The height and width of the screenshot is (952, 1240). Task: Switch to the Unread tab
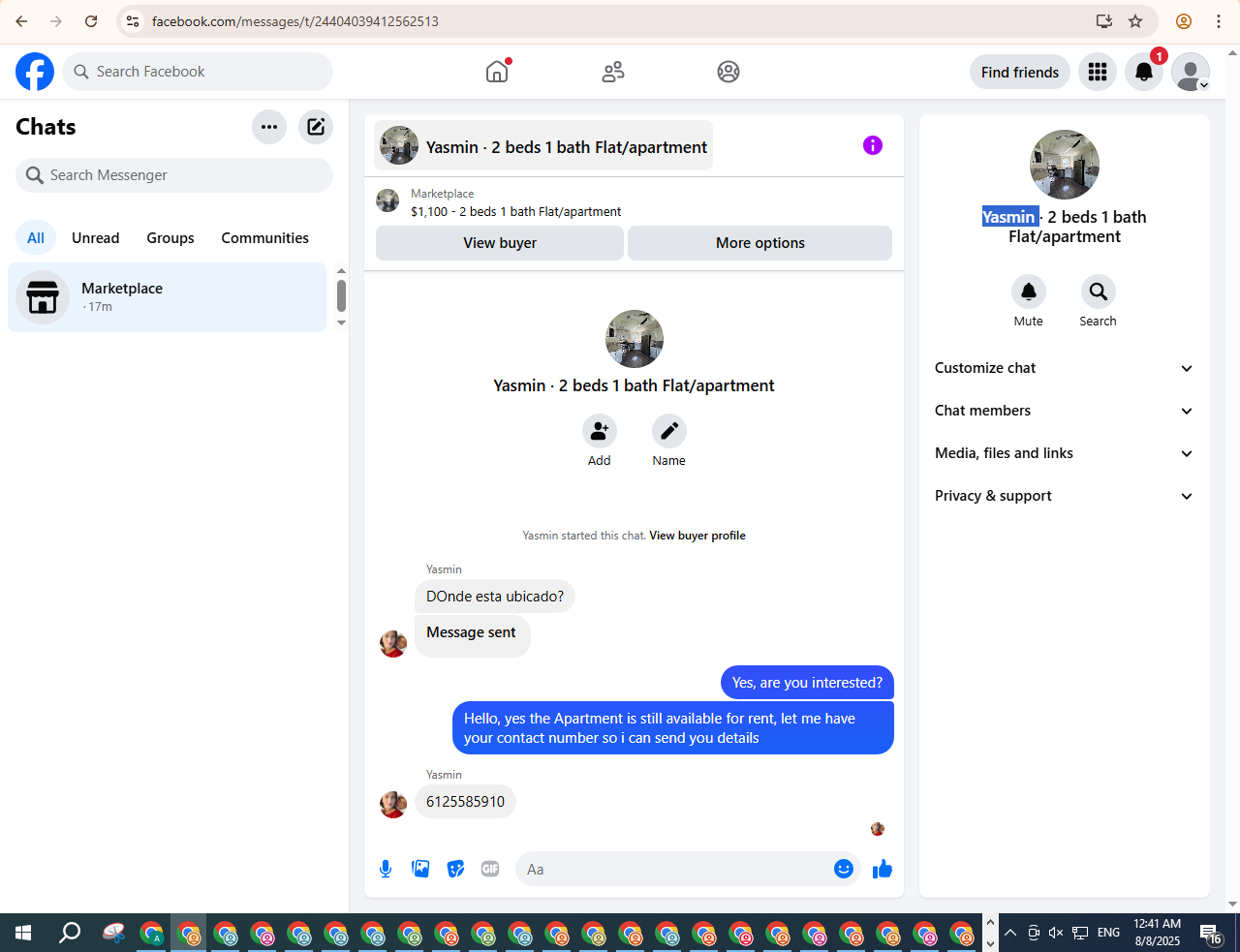(x=96, y=238)
